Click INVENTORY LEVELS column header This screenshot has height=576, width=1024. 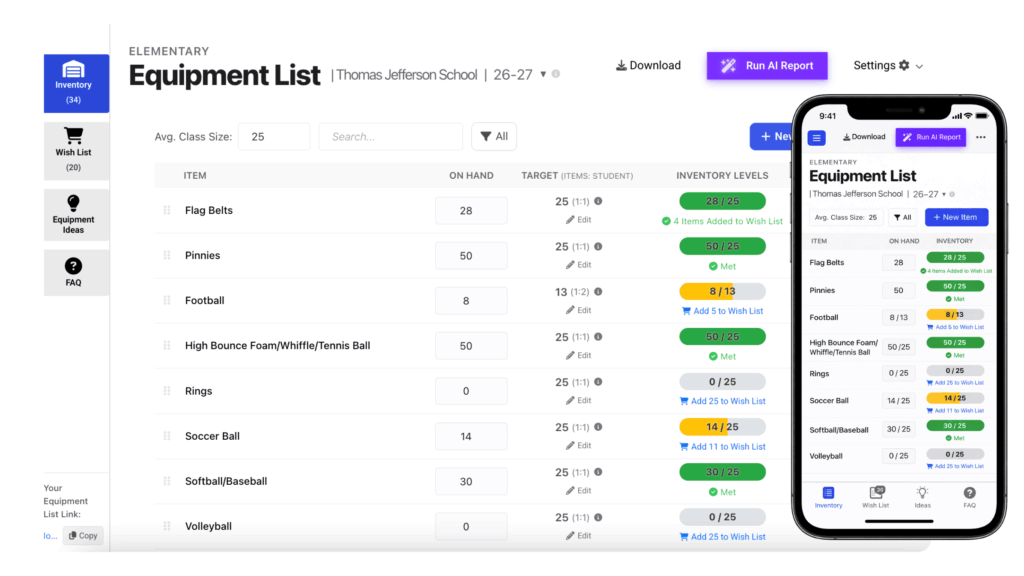pos(722,176)
